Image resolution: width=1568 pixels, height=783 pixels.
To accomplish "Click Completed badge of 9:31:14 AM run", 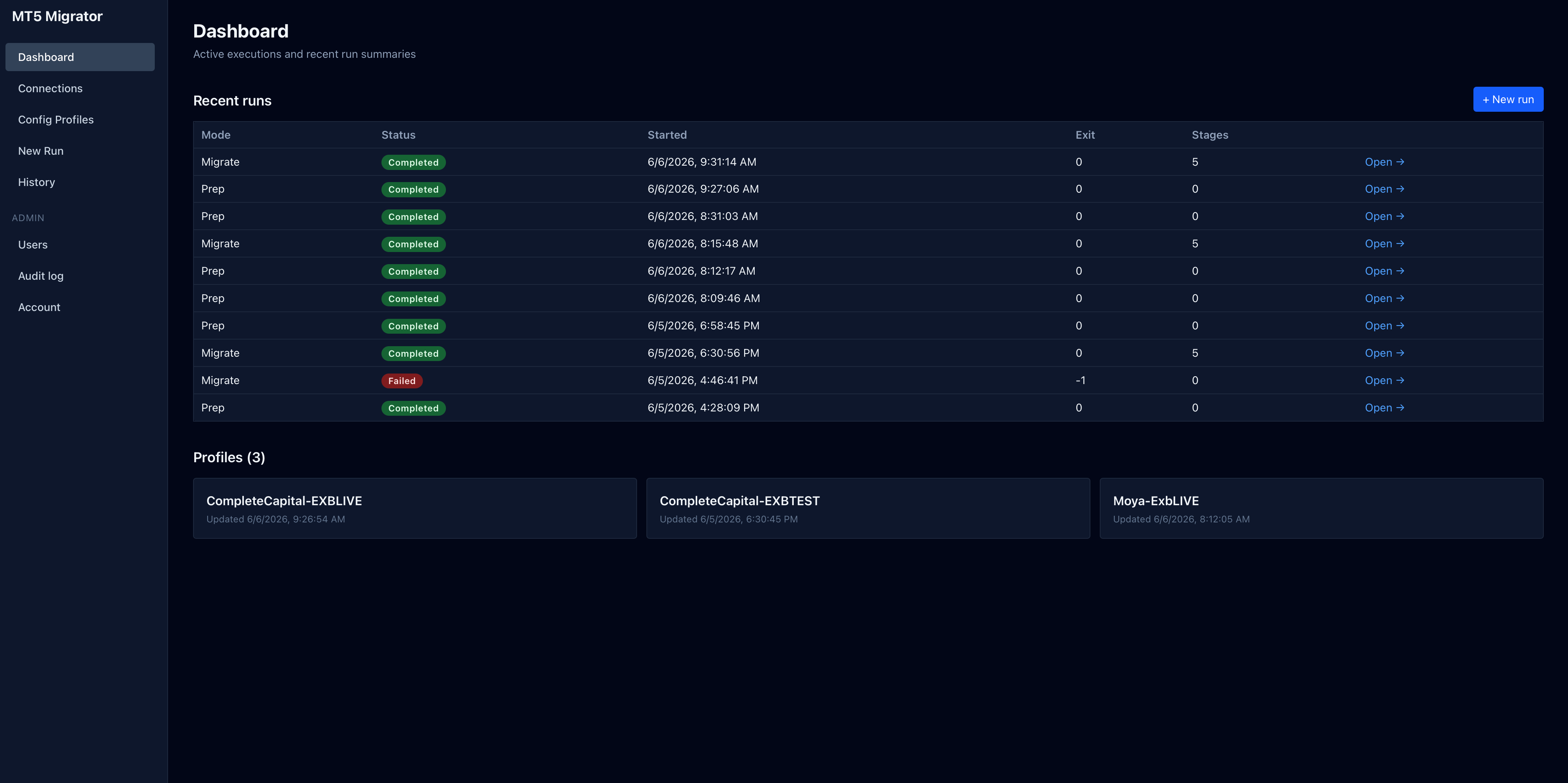I will point(413,163).
